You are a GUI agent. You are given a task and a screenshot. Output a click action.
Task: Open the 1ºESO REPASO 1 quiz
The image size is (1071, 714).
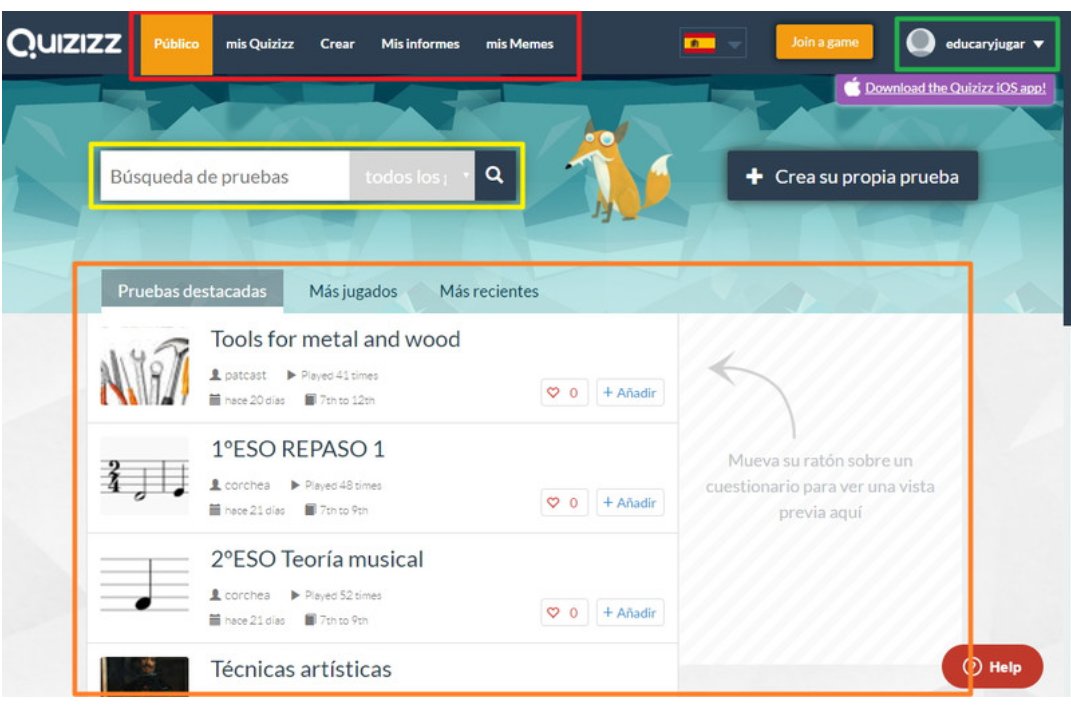(298, 449)
